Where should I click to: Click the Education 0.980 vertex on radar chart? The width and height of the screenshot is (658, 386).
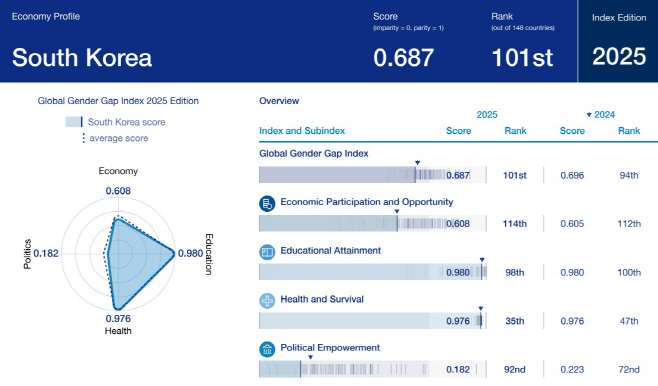tap(174, 253)
